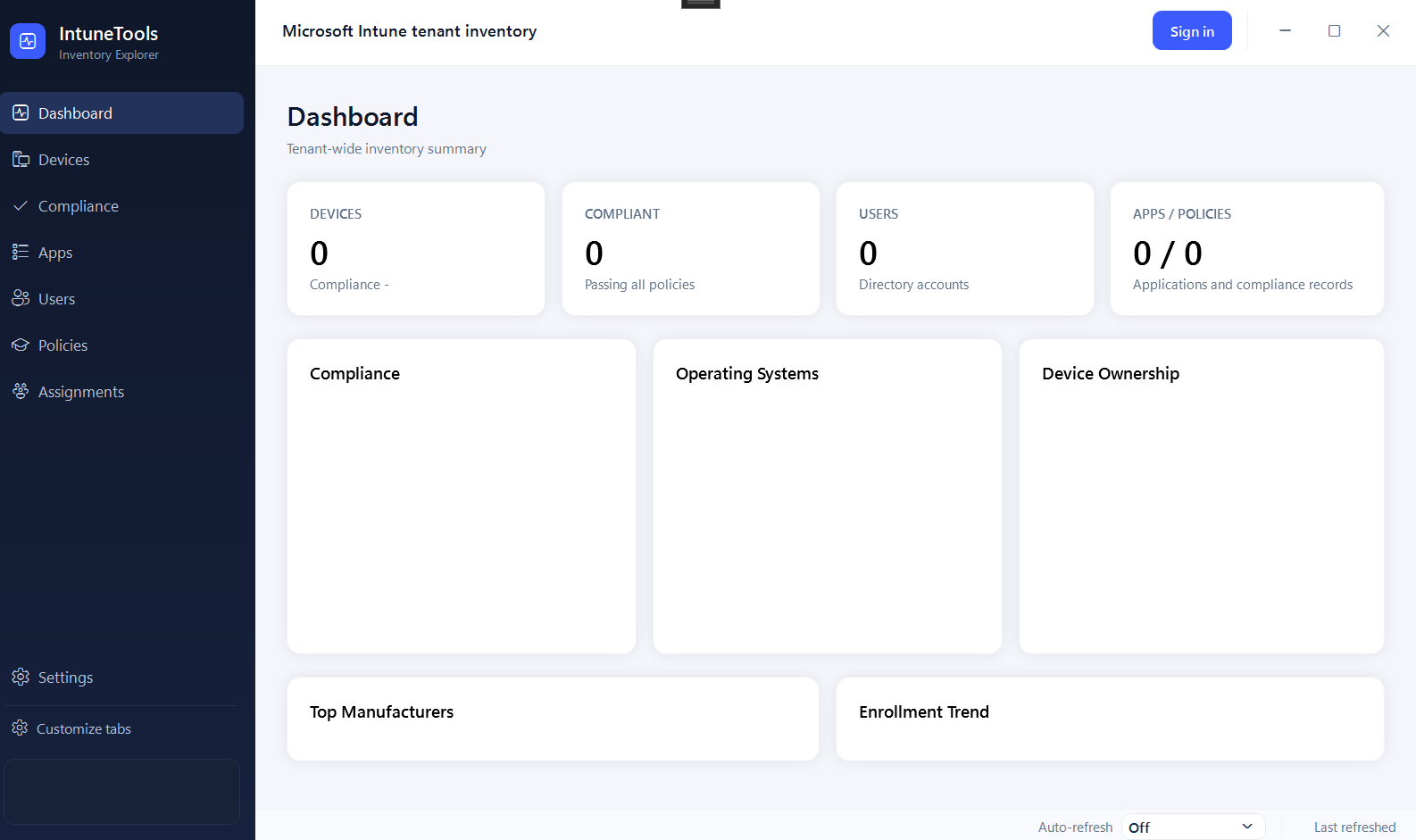The width and height of the screenshot is (1416, 840).
Task: Click the Compliance chart panel heading
Action: [354, 374]
